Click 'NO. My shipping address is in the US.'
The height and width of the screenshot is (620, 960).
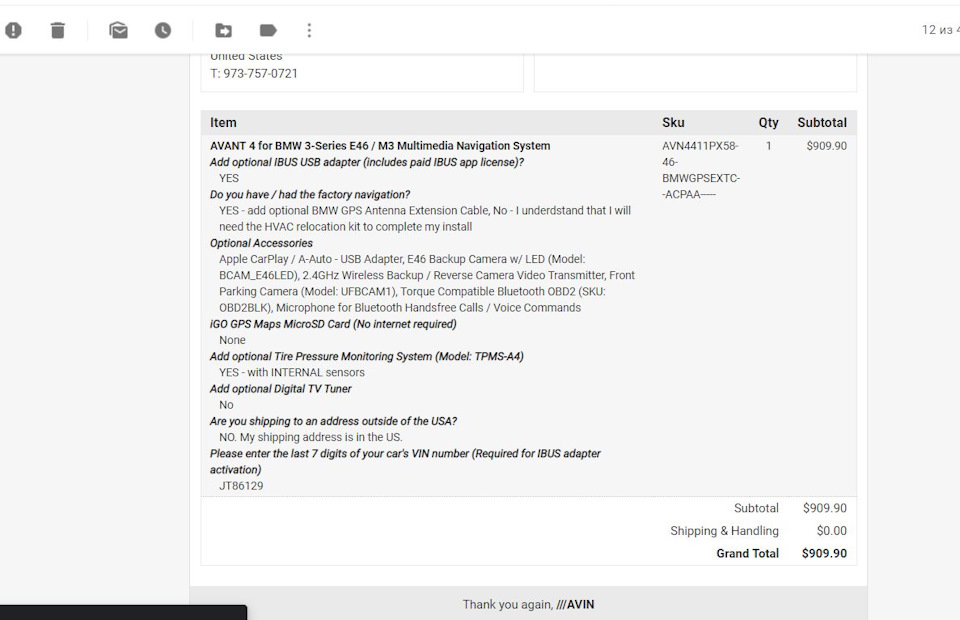coord(310,437)
